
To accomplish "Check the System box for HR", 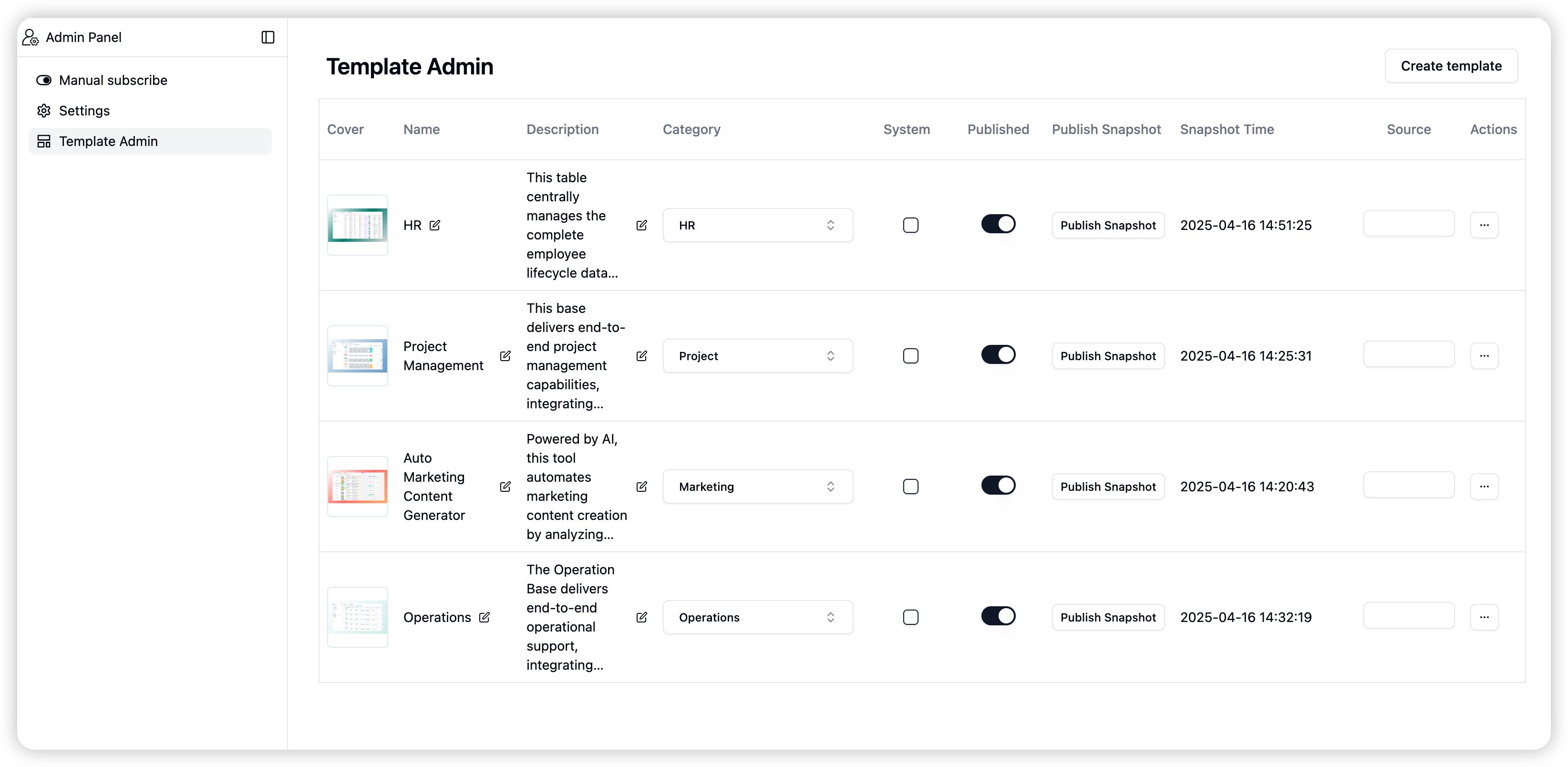I will point(910,225).
